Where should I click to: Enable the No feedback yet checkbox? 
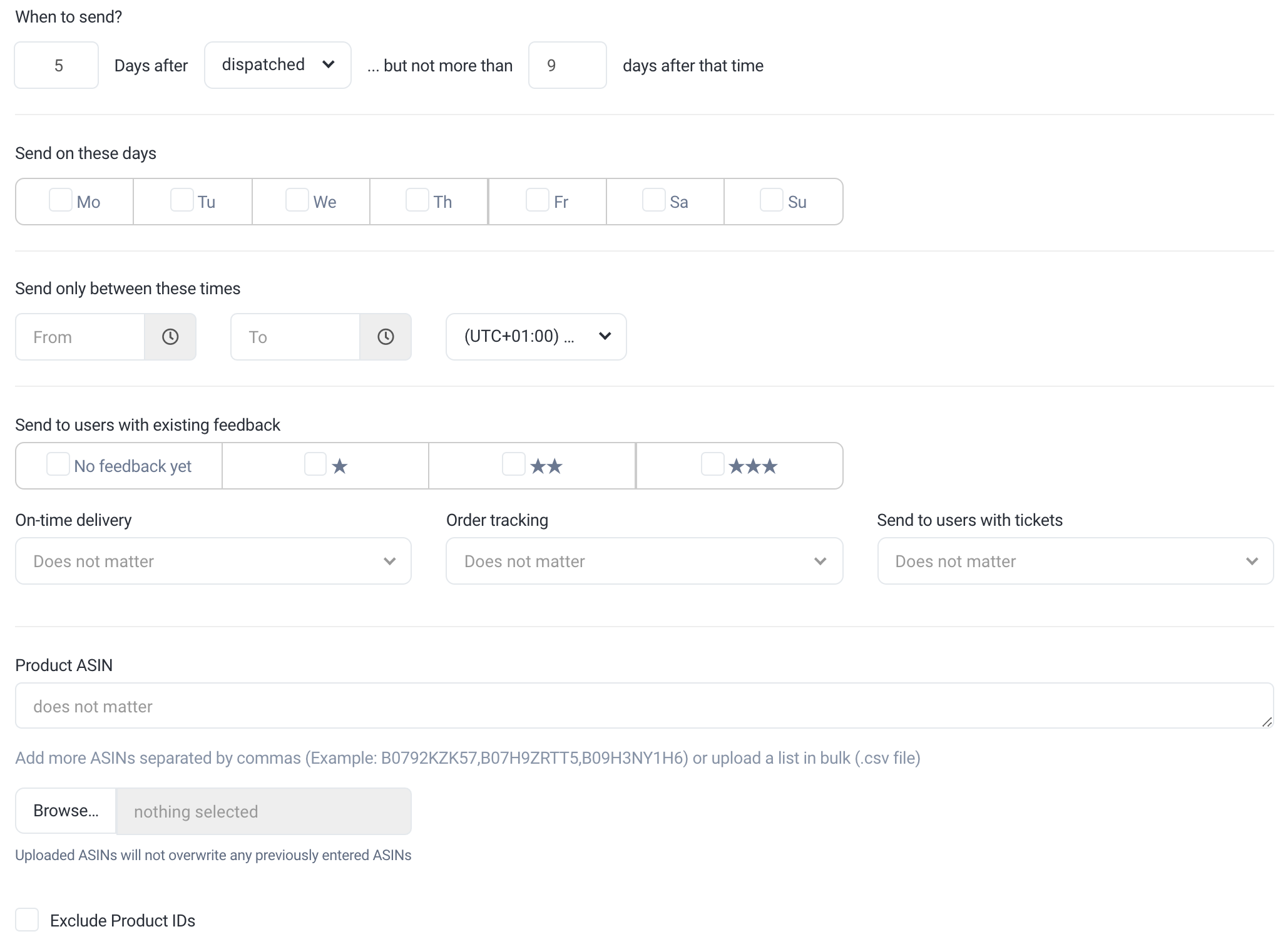coord(58,464)
